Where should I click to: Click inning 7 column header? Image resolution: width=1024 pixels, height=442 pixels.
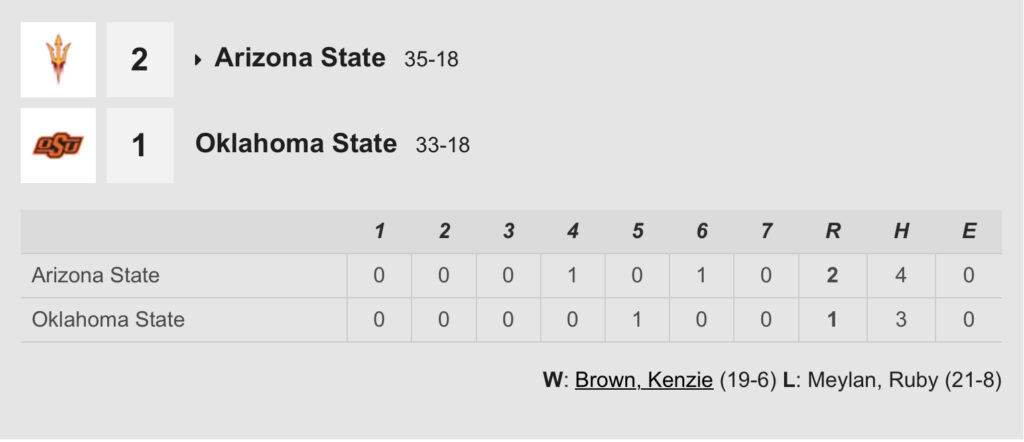[767, 231]
